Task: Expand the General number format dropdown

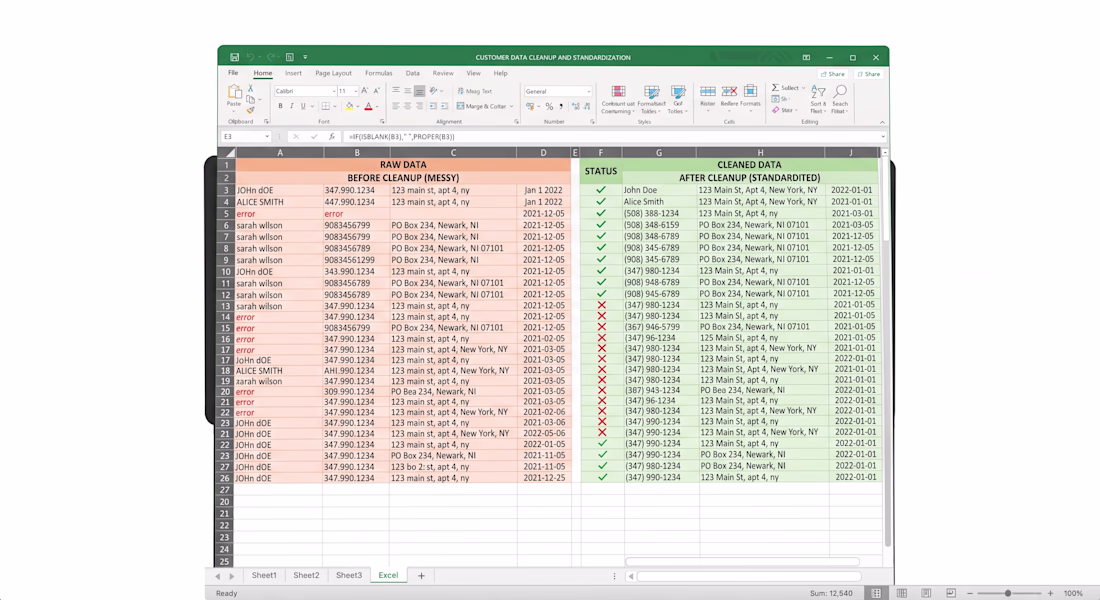Action: point(588,91)
